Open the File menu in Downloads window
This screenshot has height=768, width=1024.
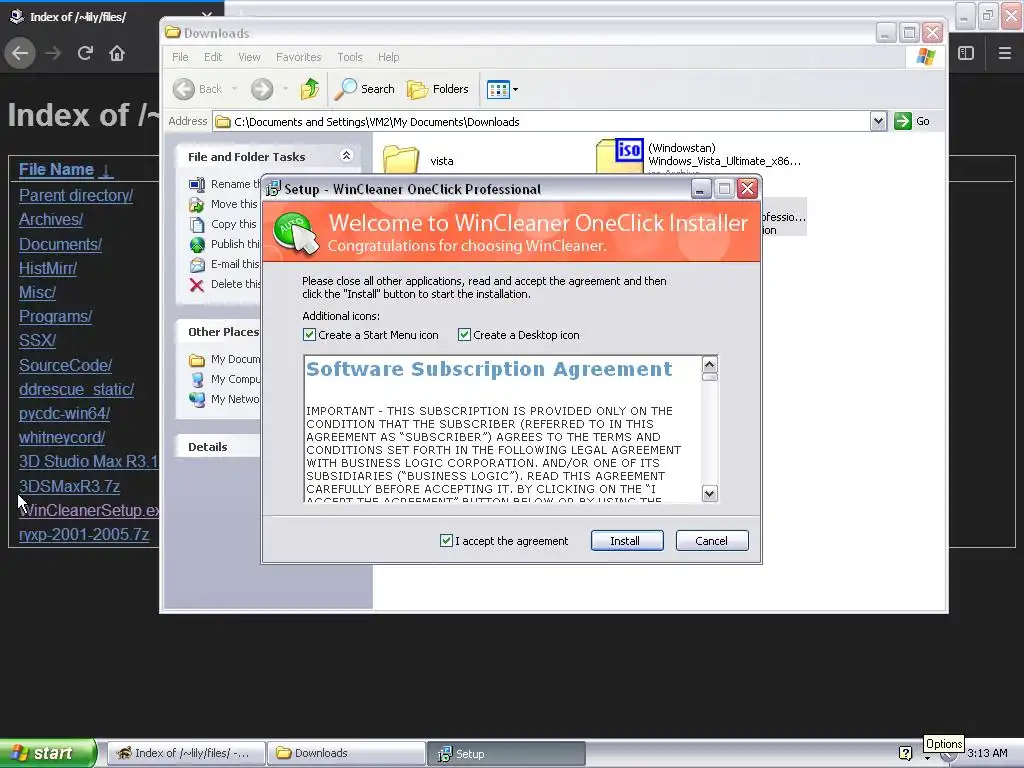click(x=180, y=57)
